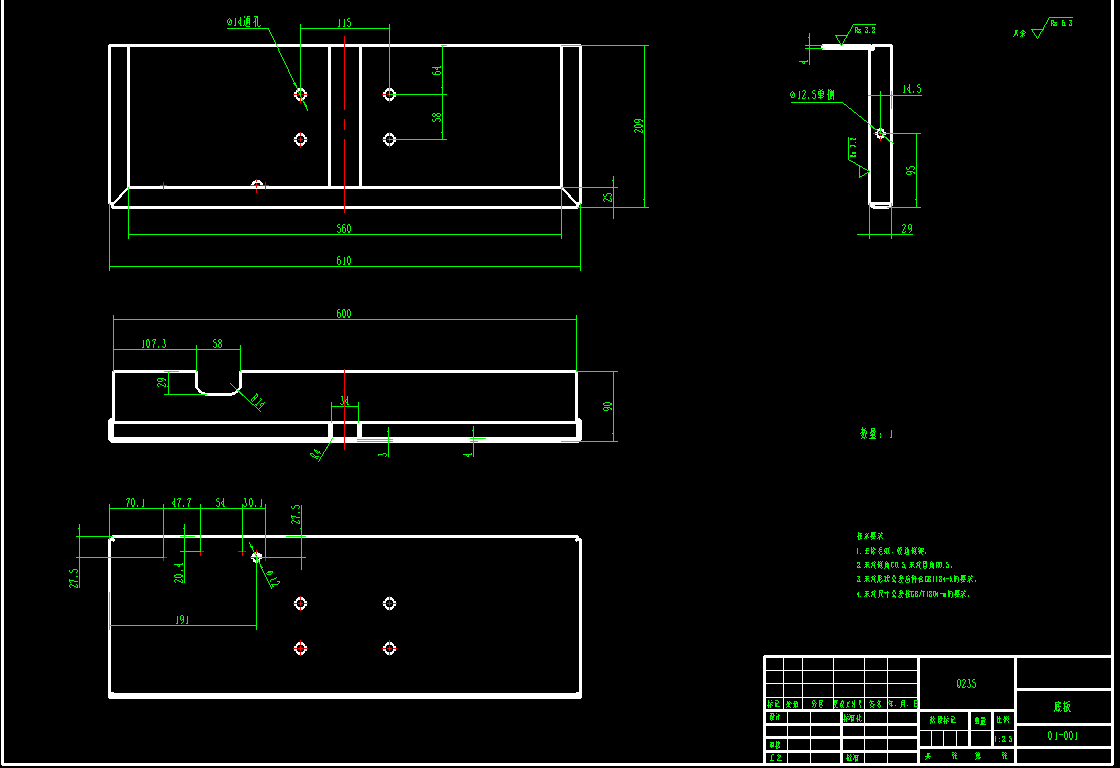Click the "工艺" label in title block
The height and width of the screenshot is (768, 1120).
coord(775,758)
